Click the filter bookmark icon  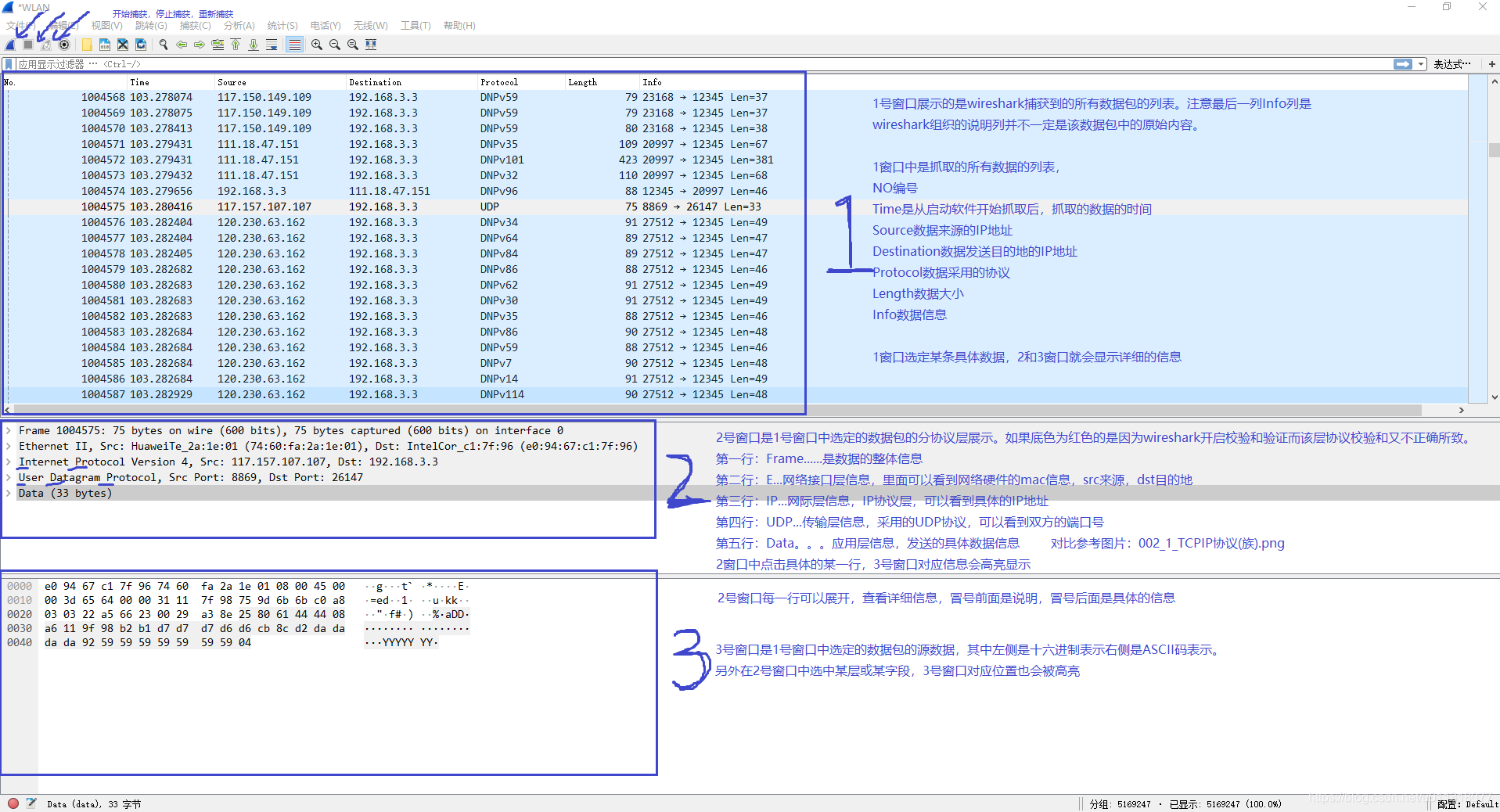(9, 64)
